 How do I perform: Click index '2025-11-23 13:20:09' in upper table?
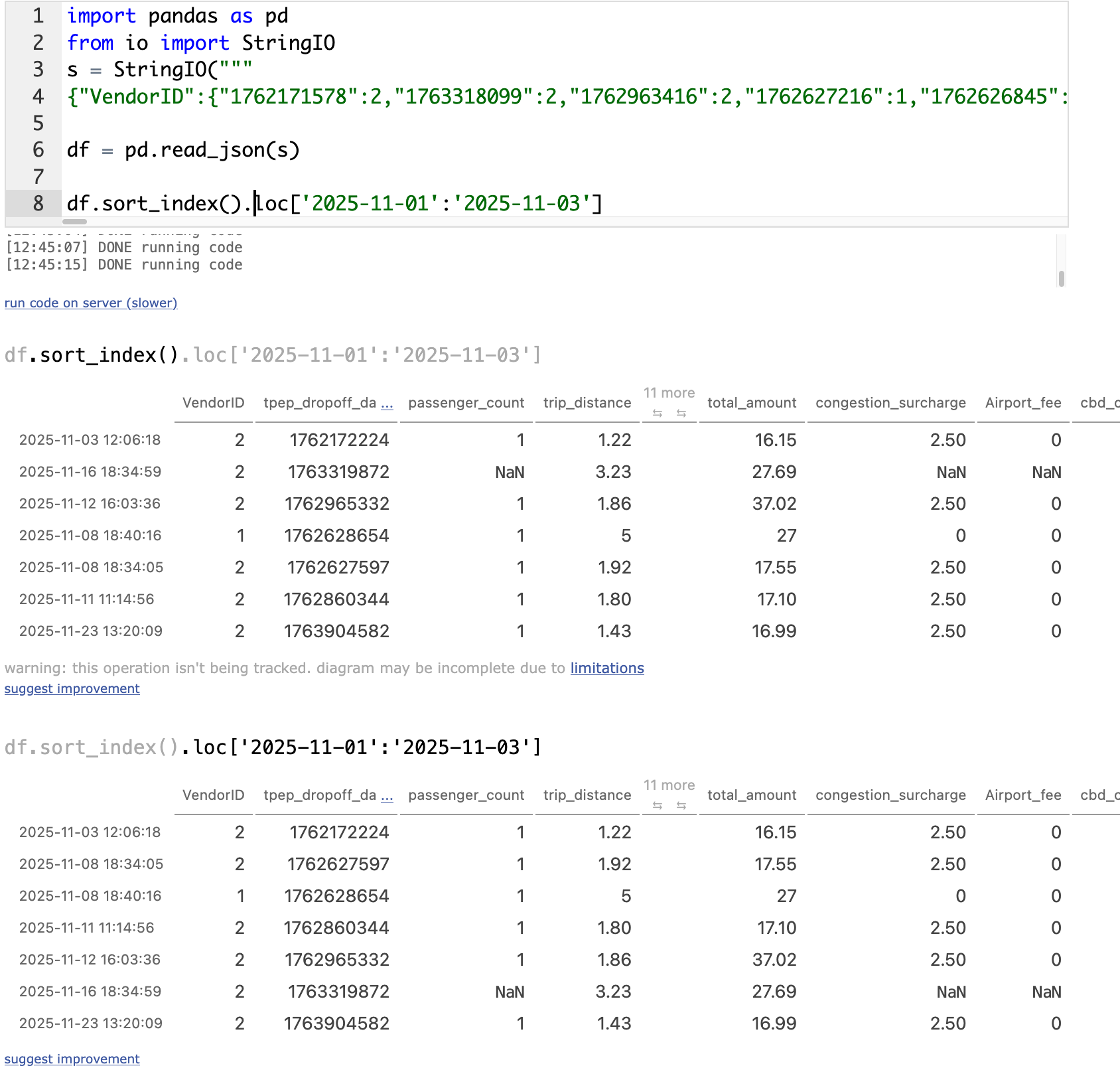click(91, 631)
